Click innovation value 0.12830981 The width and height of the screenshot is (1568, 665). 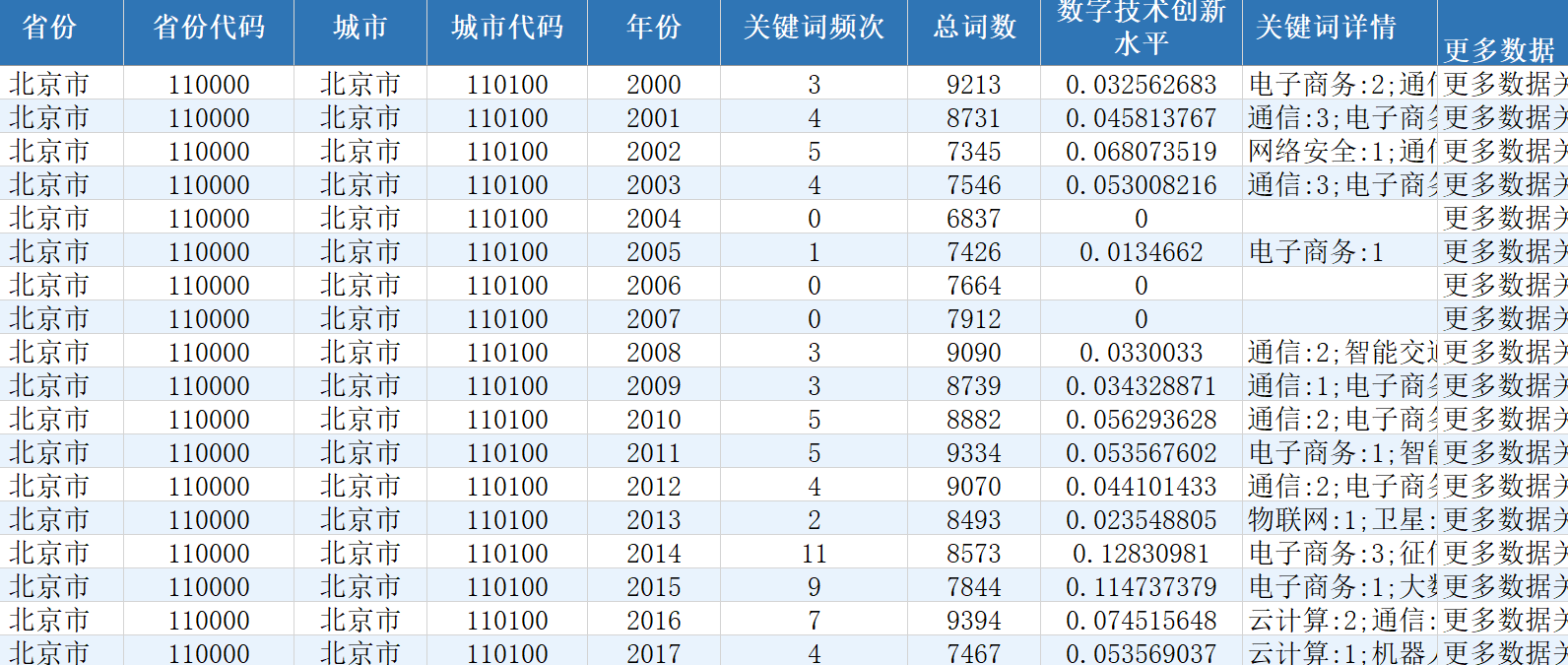[x=1142, y=554]
